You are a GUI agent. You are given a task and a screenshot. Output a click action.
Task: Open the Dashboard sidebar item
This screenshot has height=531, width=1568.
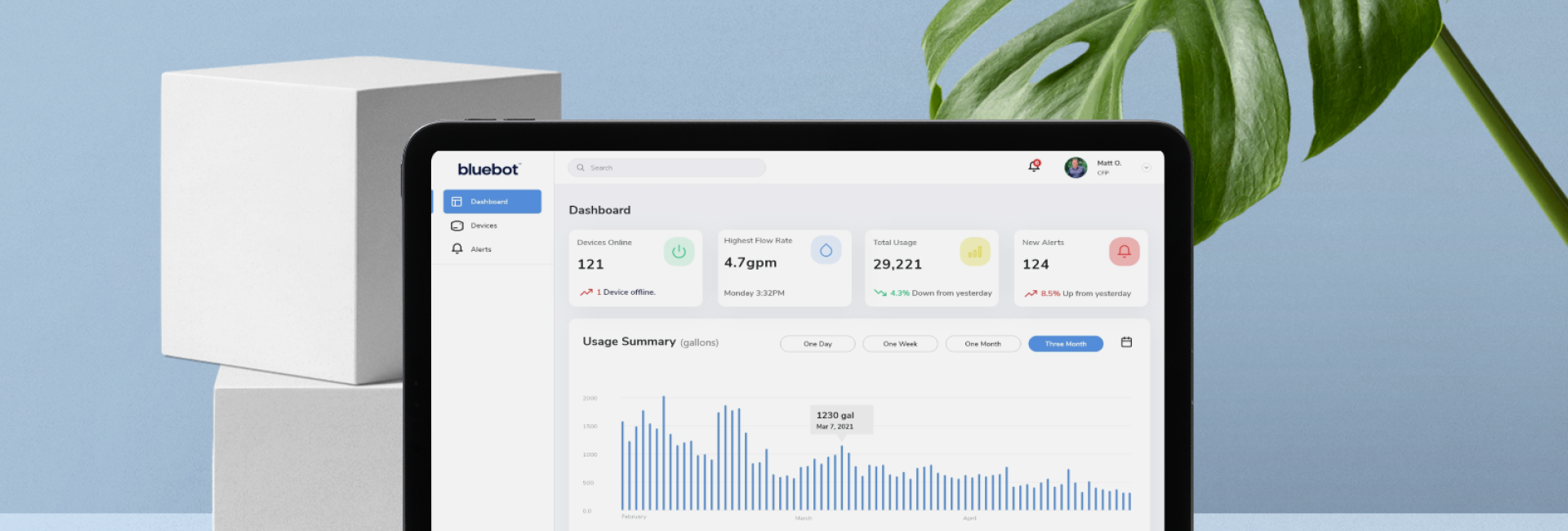[x=492, y=202]
